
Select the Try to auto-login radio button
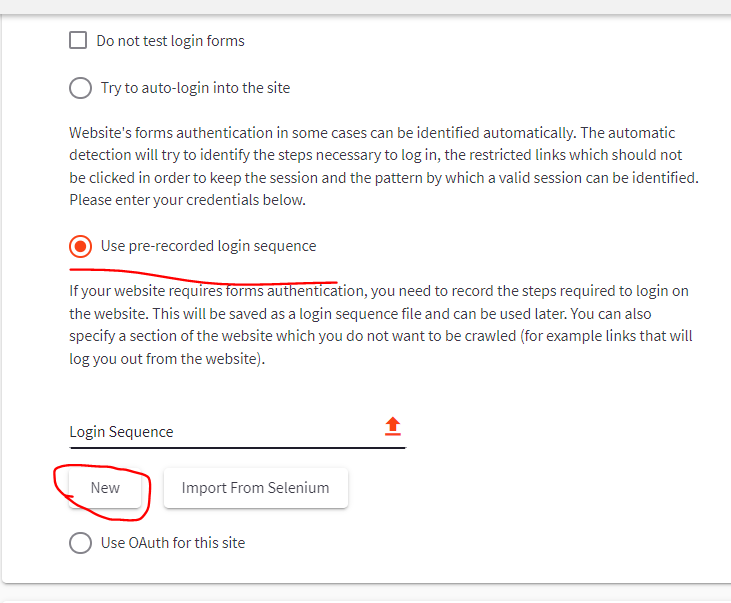[x=80, y=88]
